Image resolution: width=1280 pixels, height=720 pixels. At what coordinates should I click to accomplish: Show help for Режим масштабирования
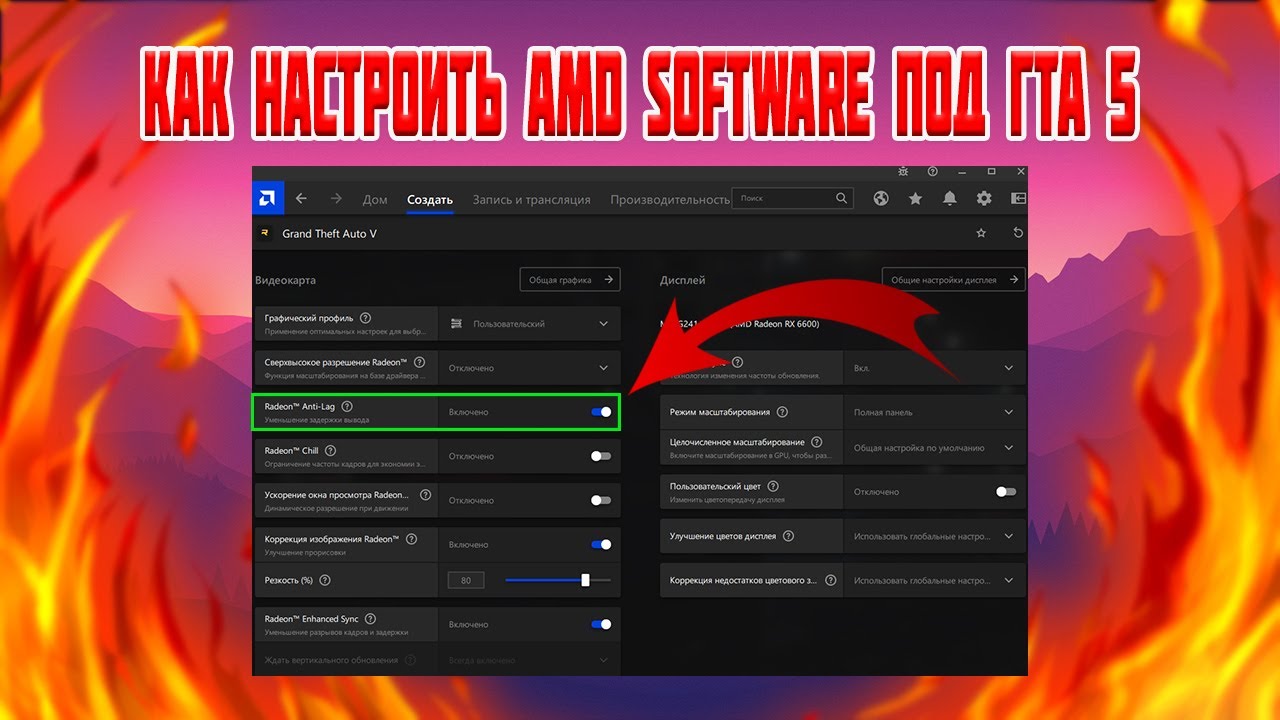click(x=782, y=412)
